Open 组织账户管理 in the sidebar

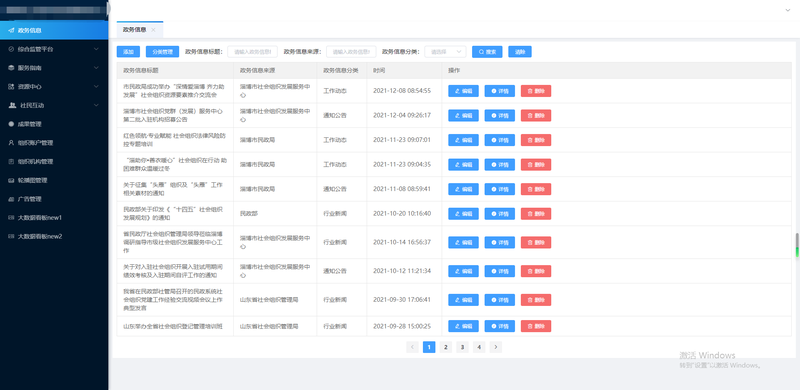click(x=54, y=143)
